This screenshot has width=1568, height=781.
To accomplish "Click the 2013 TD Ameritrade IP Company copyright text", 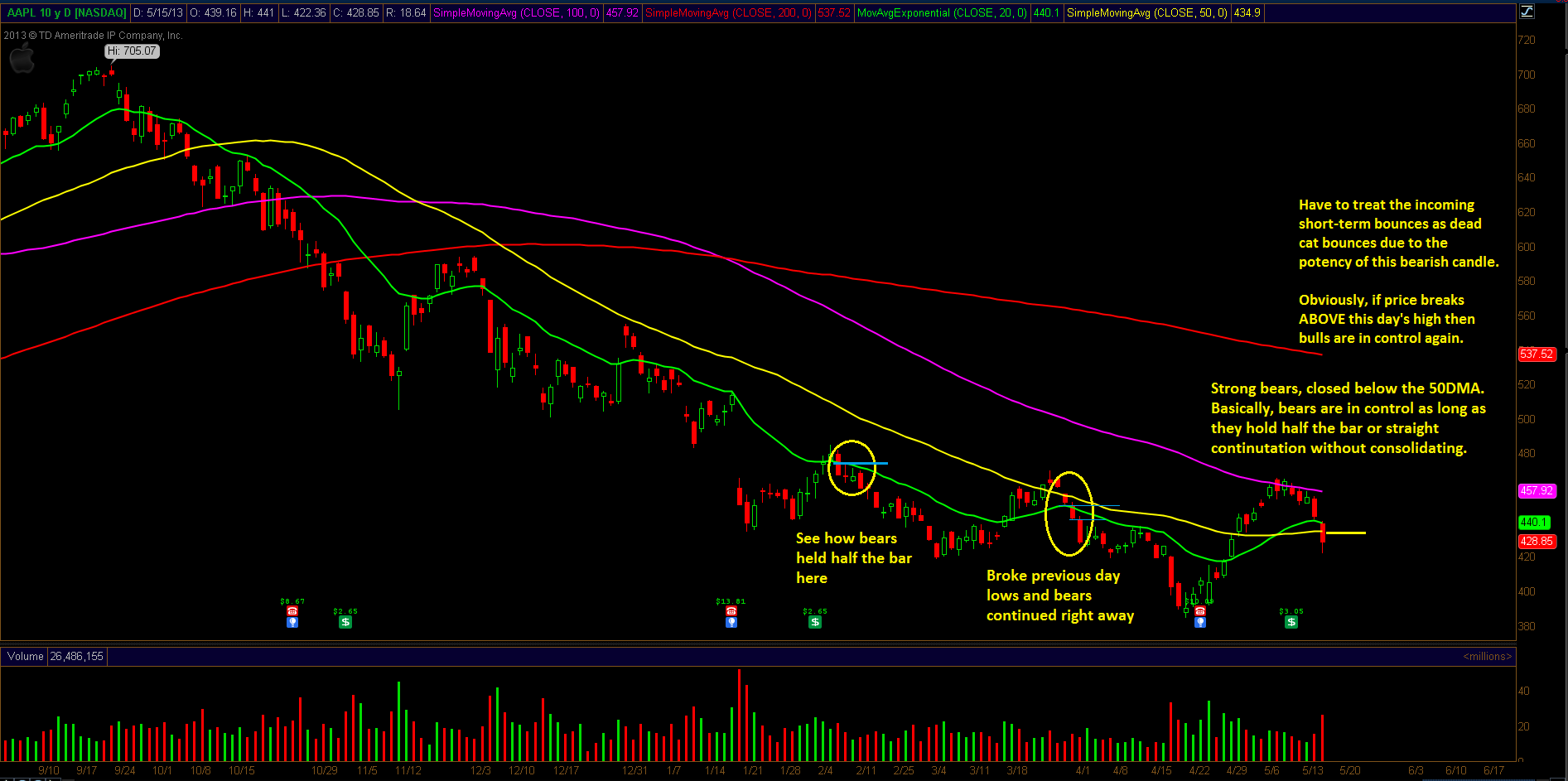I will pyautogui.click(x=93, y=36).
